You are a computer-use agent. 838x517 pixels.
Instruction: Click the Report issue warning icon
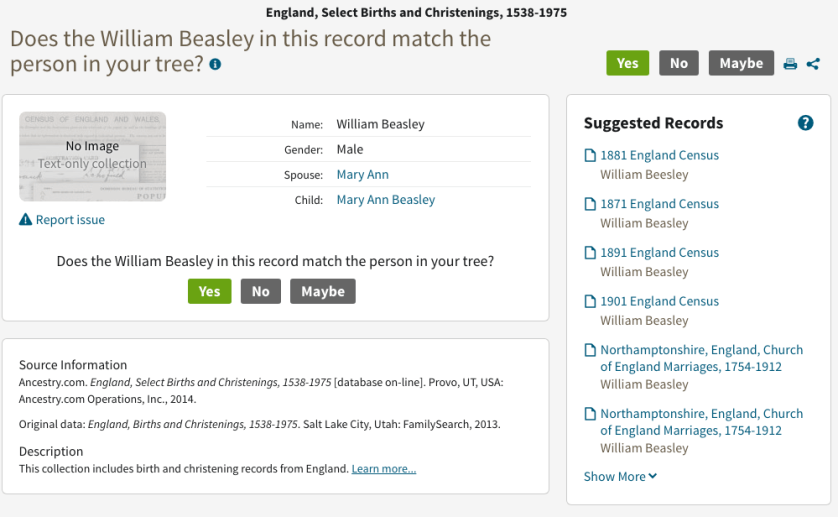click(x=26, y=220)
